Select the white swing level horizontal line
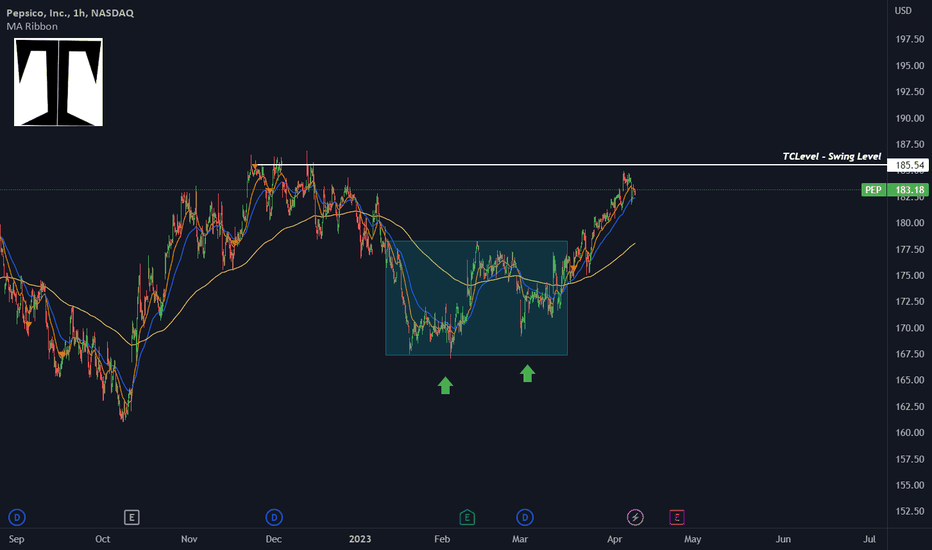This screenshot has width=932, height=550. [569, 165]
